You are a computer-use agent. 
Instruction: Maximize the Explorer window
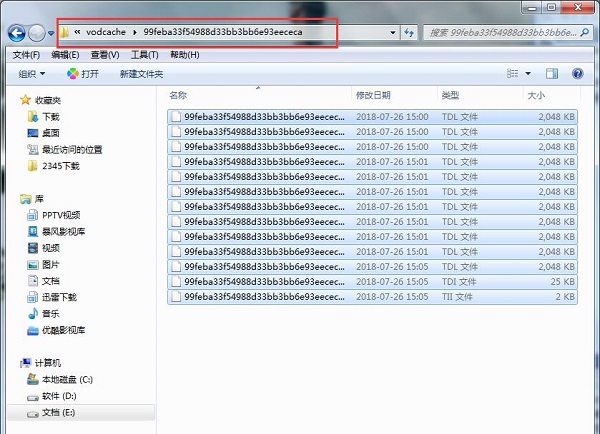[551, 7]
